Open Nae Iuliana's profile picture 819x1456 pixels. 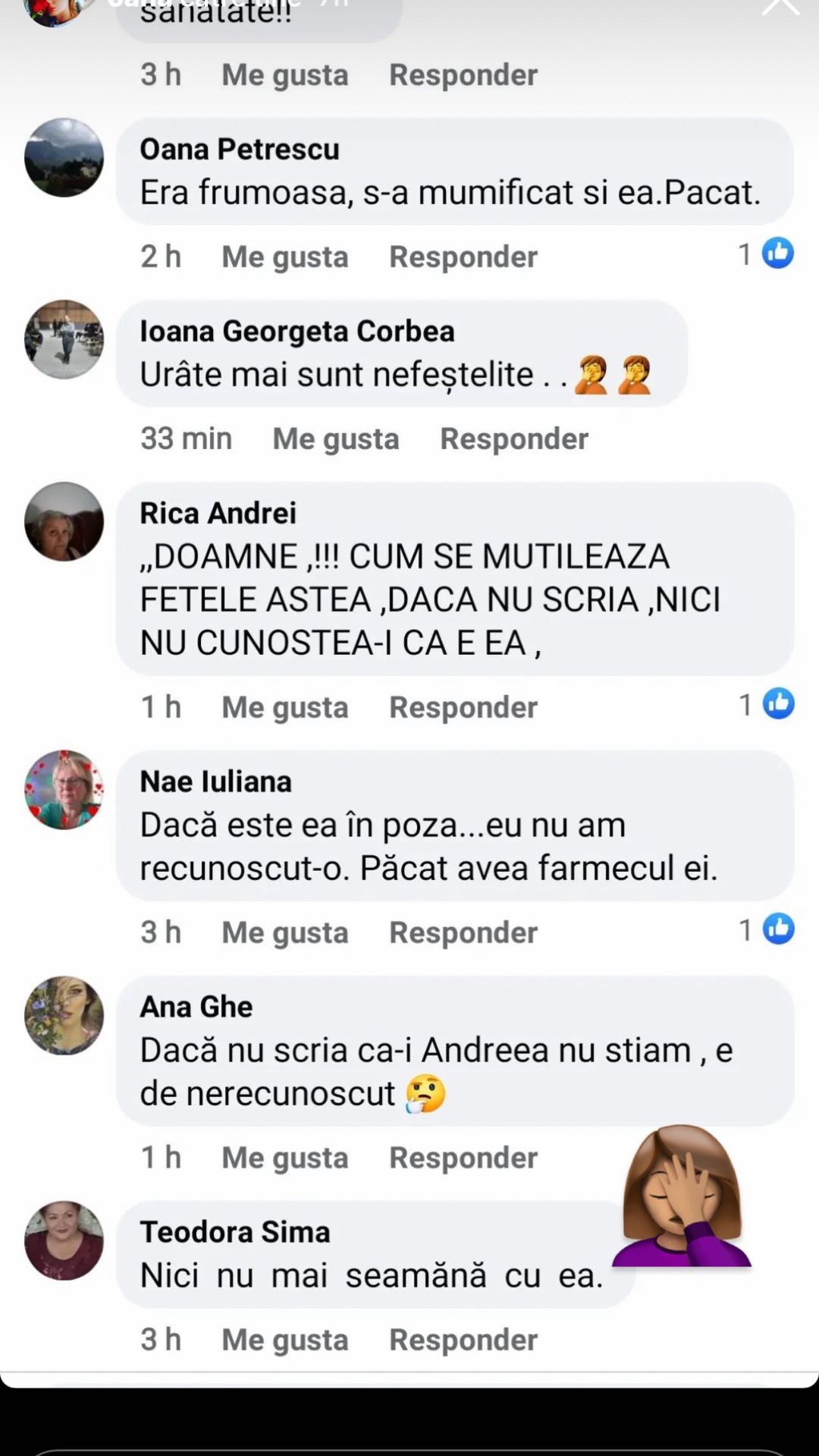coord(64,790)
